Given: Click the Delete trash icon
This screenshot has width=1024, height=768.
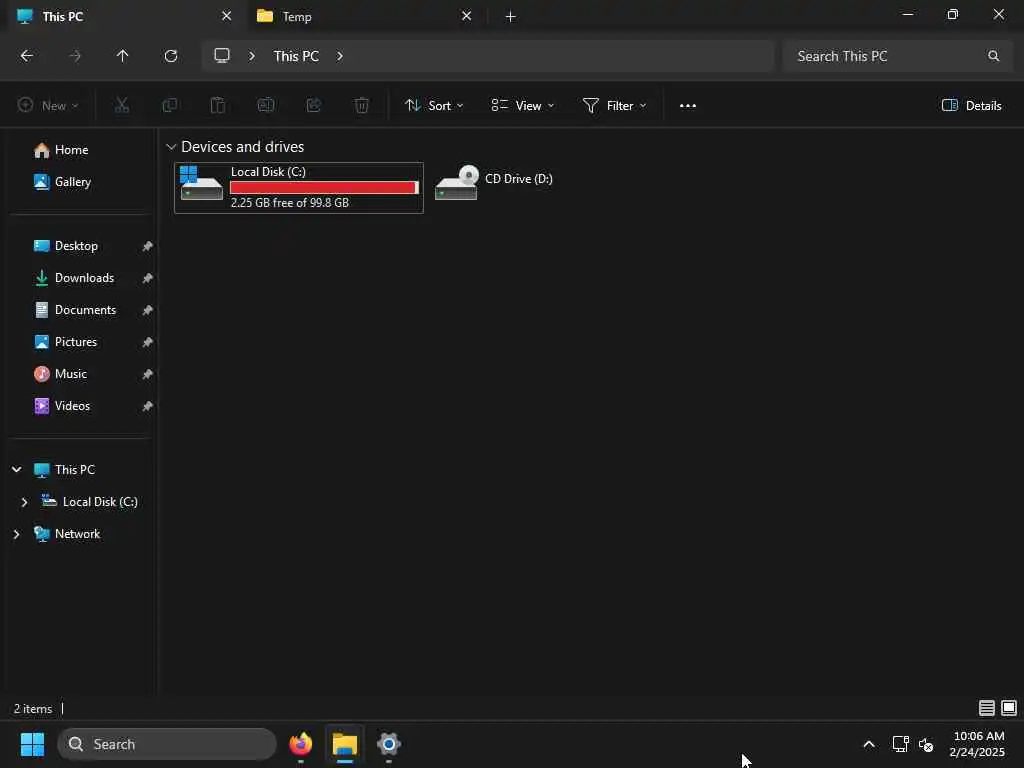Looking at the screenshot, I should pos(362,105).
